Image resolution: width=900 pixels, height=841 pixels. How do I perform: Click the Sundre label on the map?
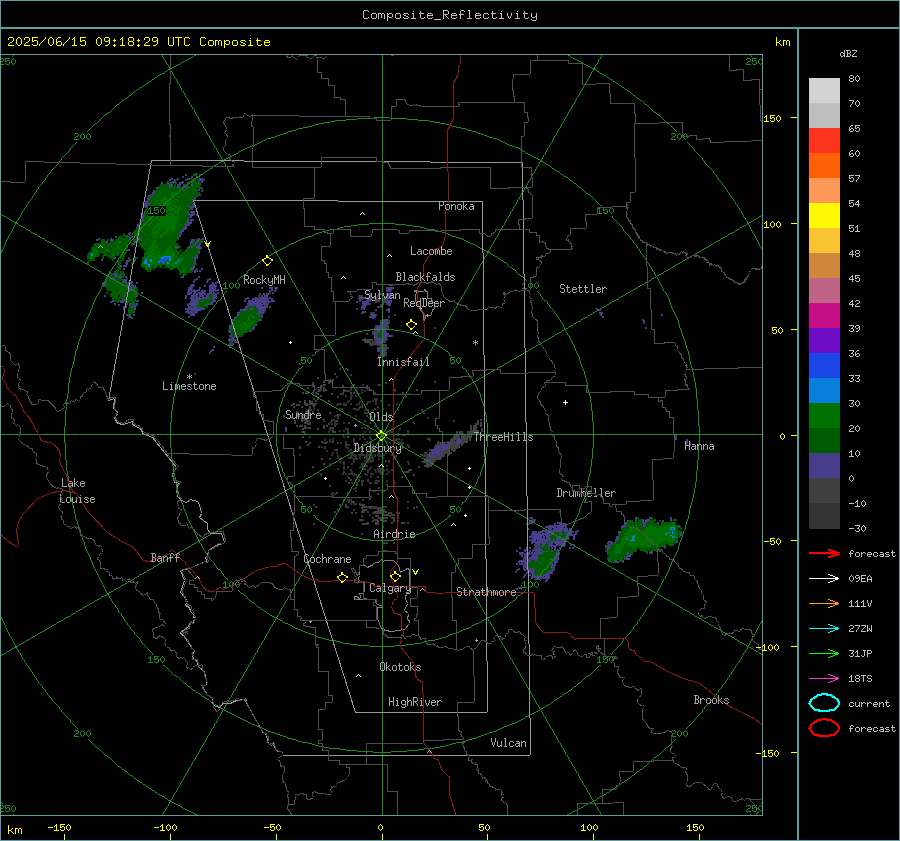click(x=303, y=414)
